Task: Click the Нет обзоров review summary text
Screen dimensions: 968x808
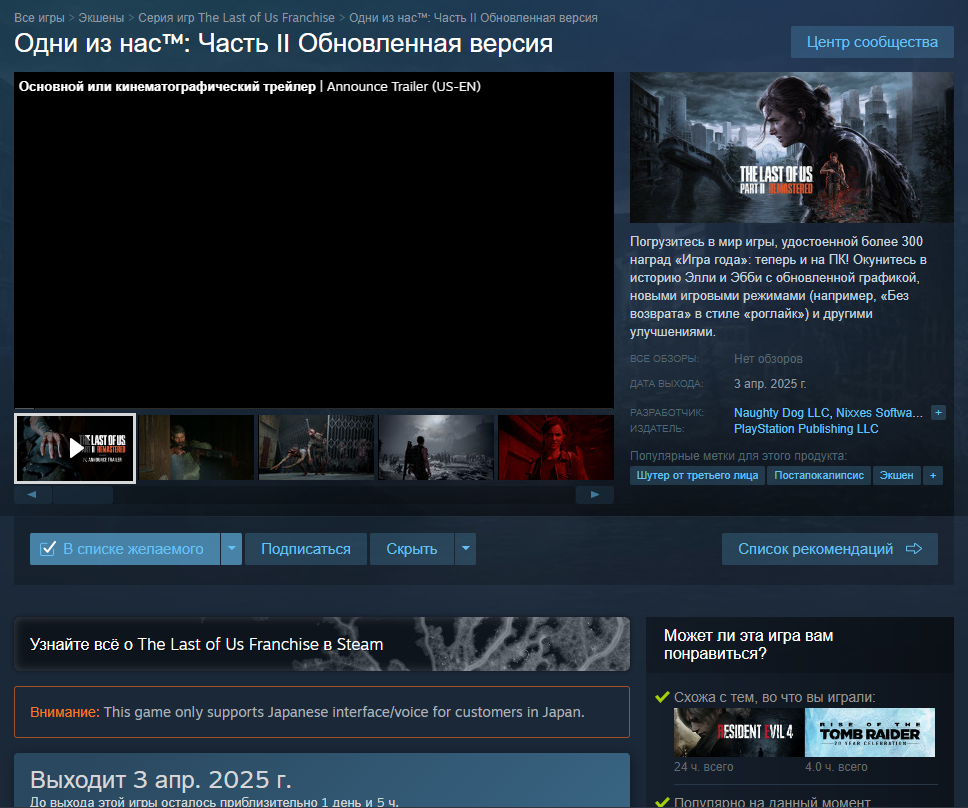Action: click(768, 359)
